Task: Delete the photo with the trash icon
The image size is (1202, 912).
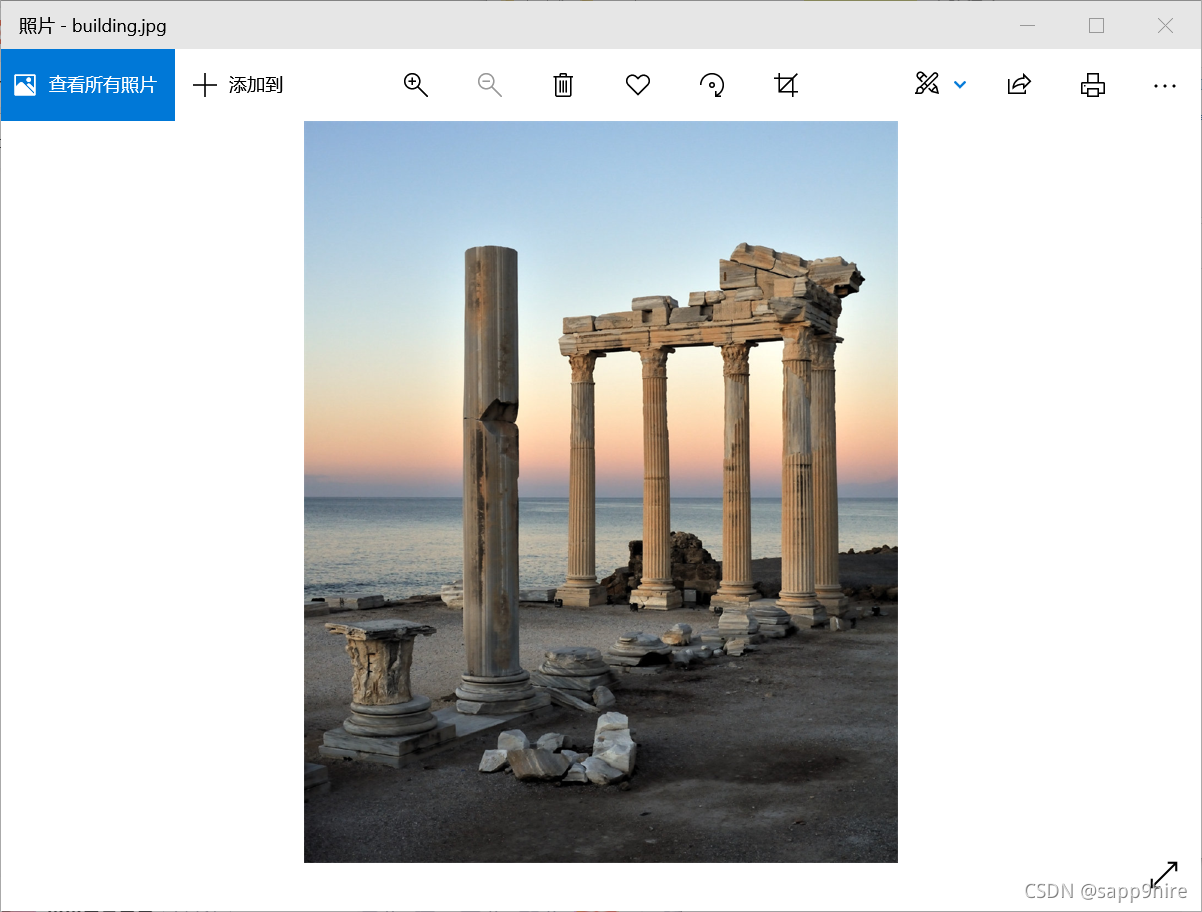Action: 564,85
